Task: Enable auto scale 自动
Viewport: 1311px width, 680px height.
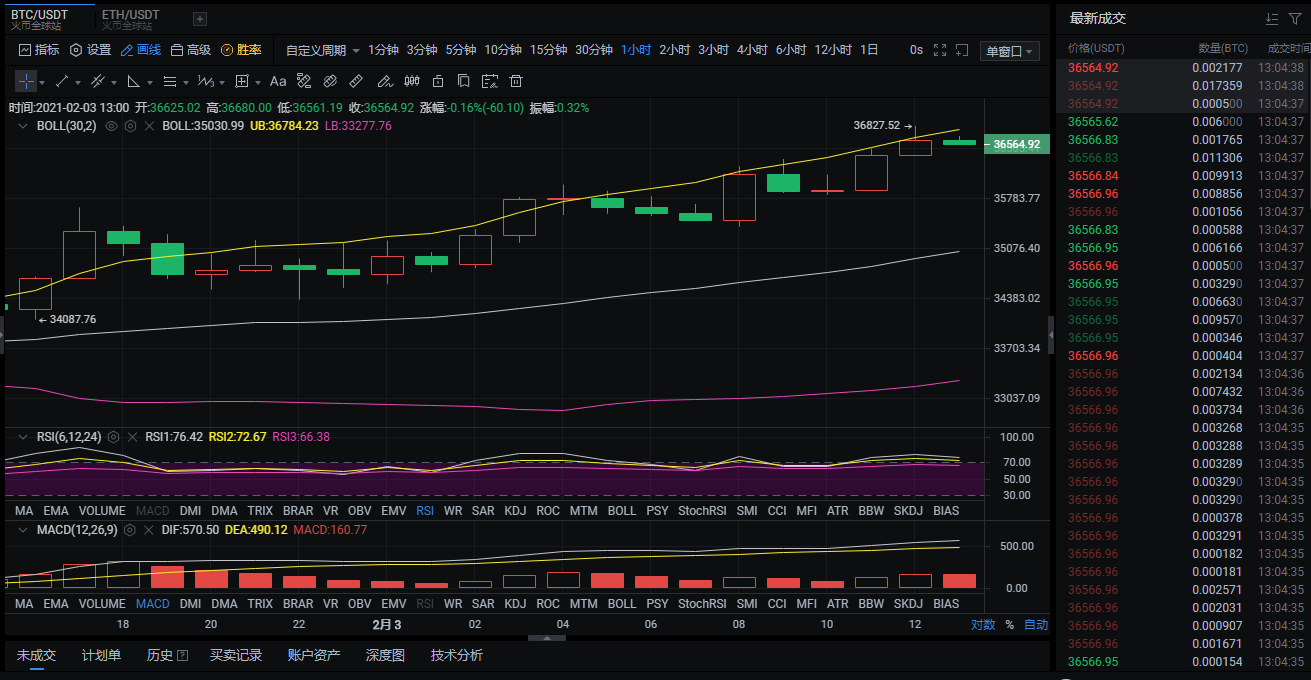Action: pyautogui.click(x=1036, y=625)
